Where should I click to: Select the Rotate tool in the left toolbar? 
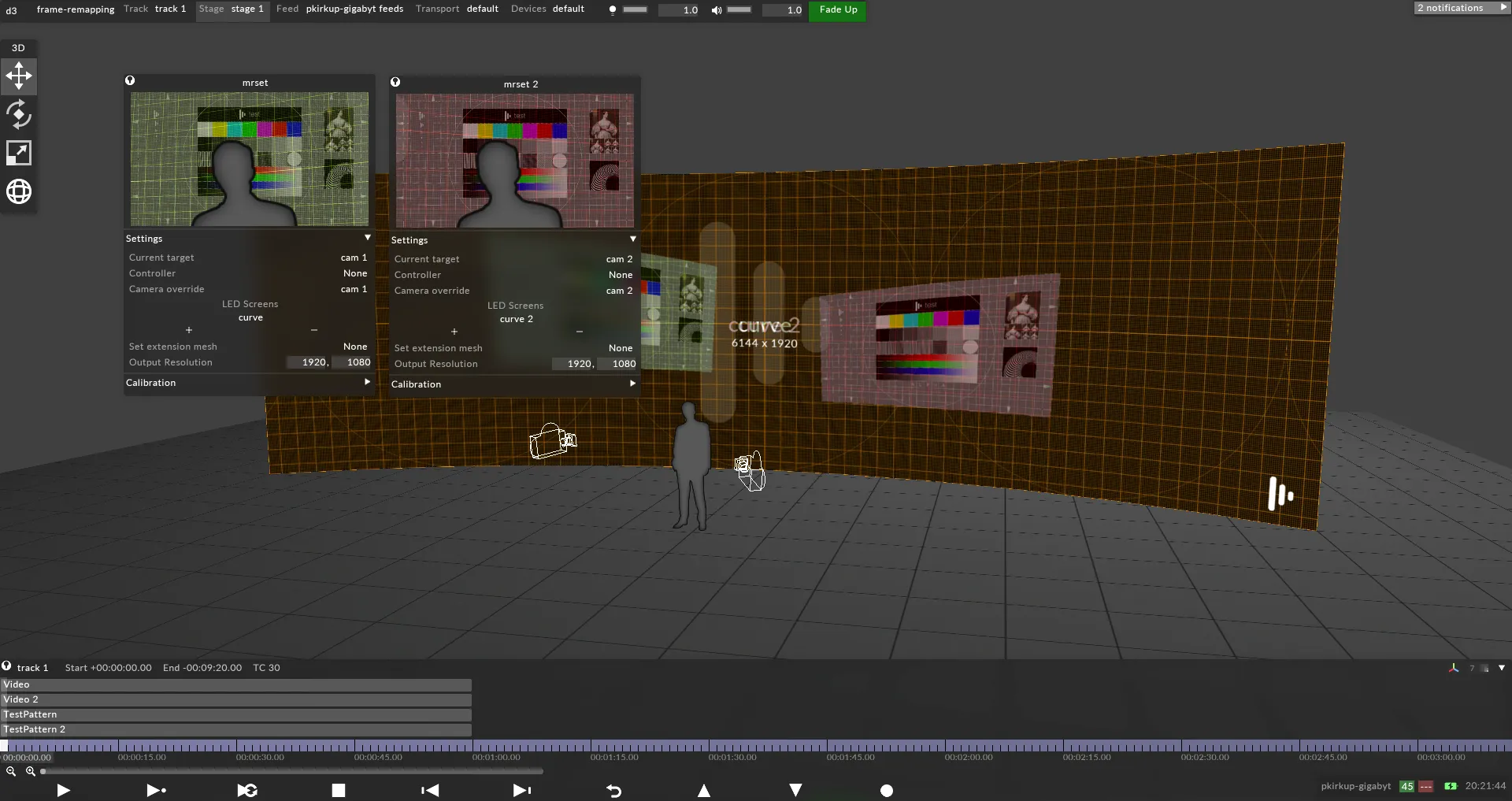pyautogui.click(x=18, y=114)
